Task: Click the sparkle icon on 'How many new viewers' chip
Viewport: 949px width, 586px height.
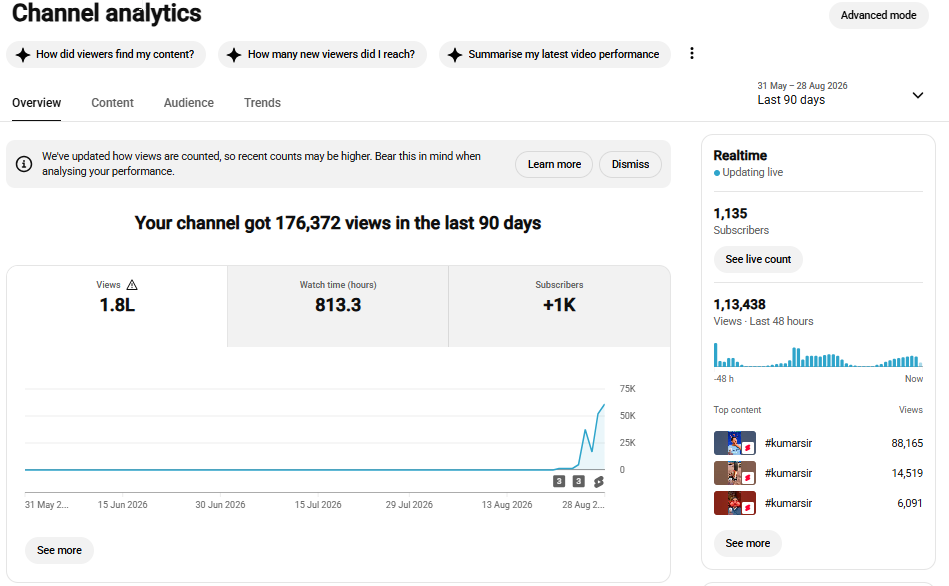Action: coord(234,54)
